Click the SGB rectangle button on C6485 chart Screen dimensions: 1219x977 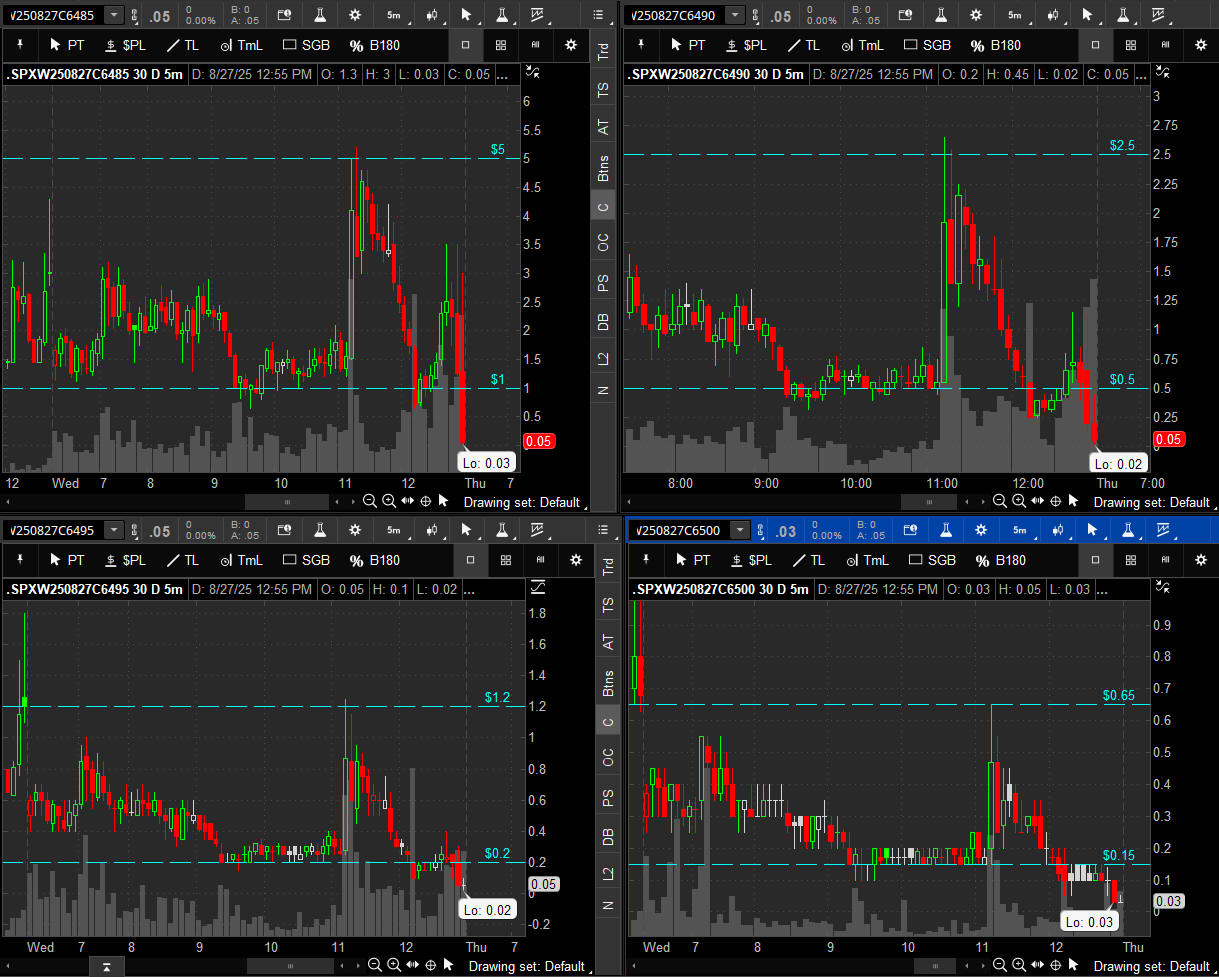[306, 45]
